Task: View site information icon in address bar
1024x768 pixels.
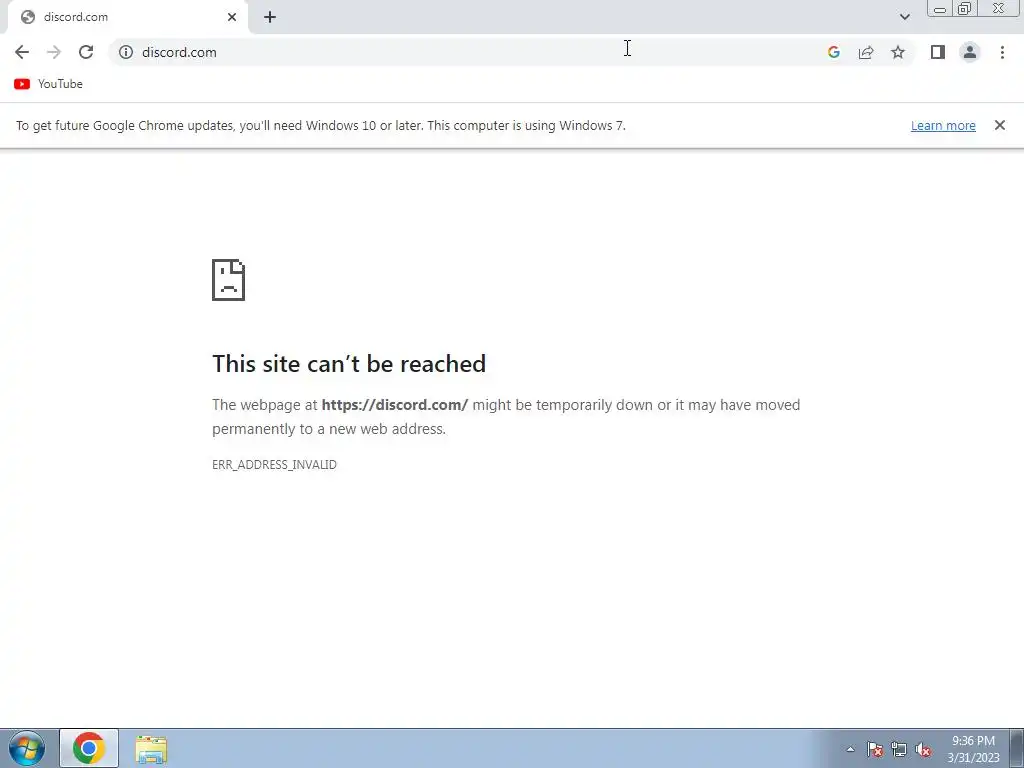Action: (x=126, y=52)
